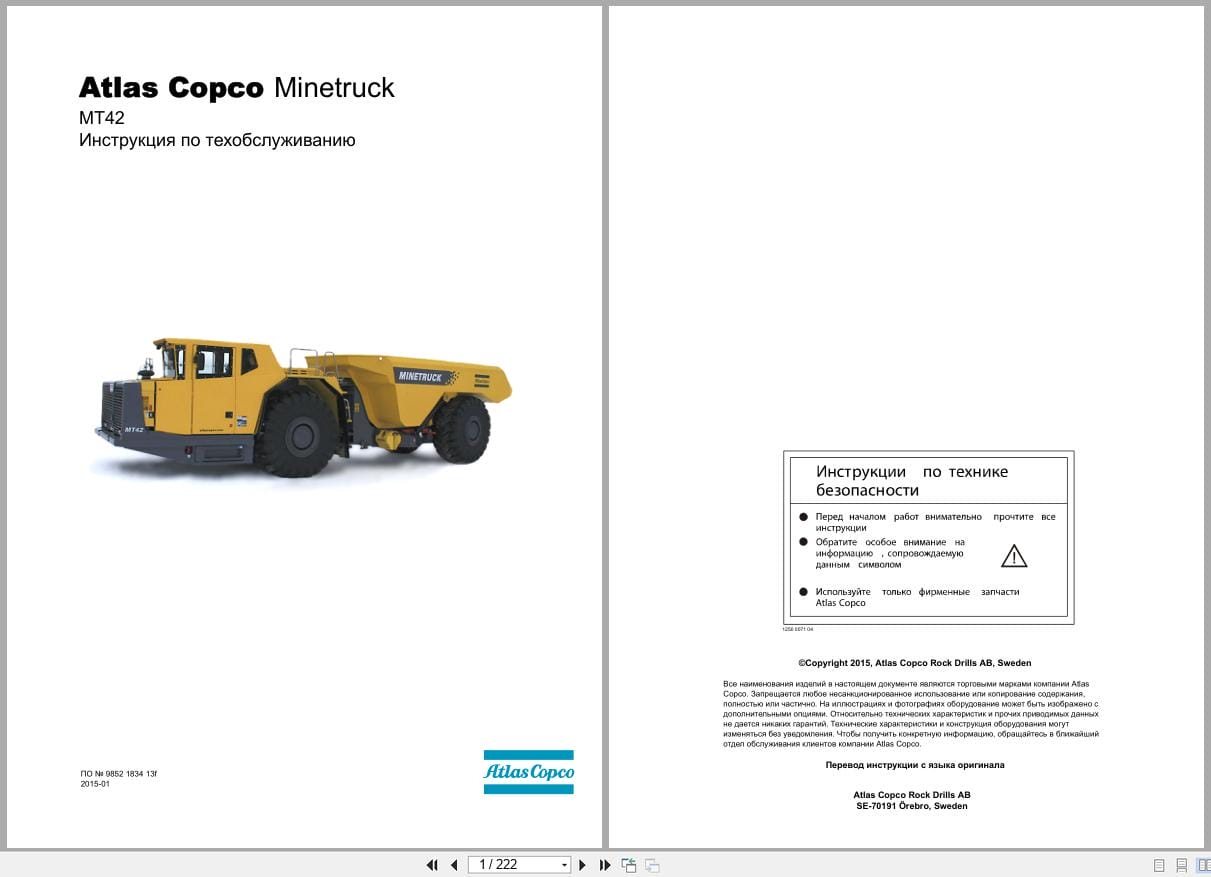Click the line 'Перевод инструкции с языка оригинала'

(915, 765)
